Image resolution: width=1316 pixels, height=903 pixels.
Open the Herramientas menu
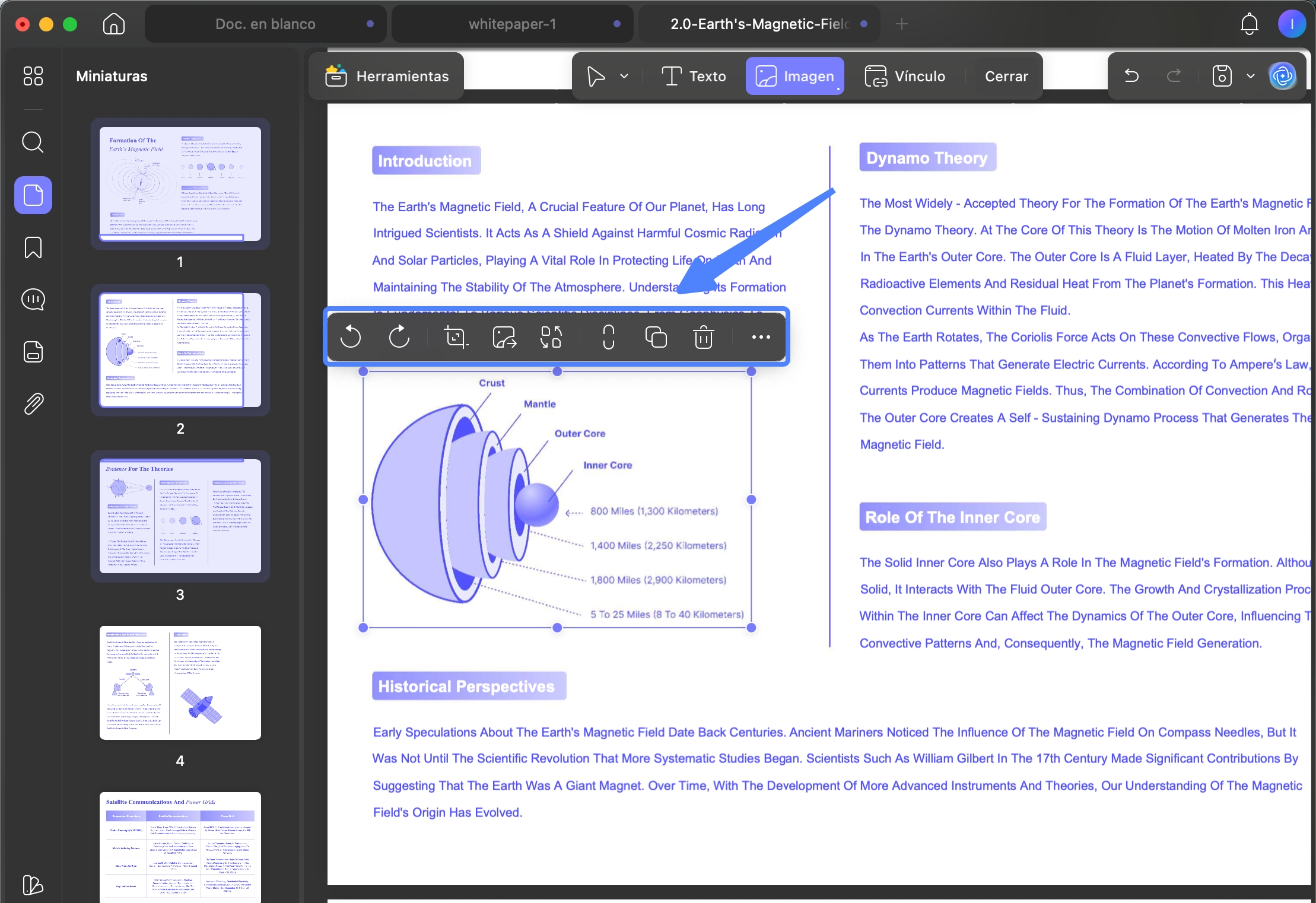coord(386,76)
